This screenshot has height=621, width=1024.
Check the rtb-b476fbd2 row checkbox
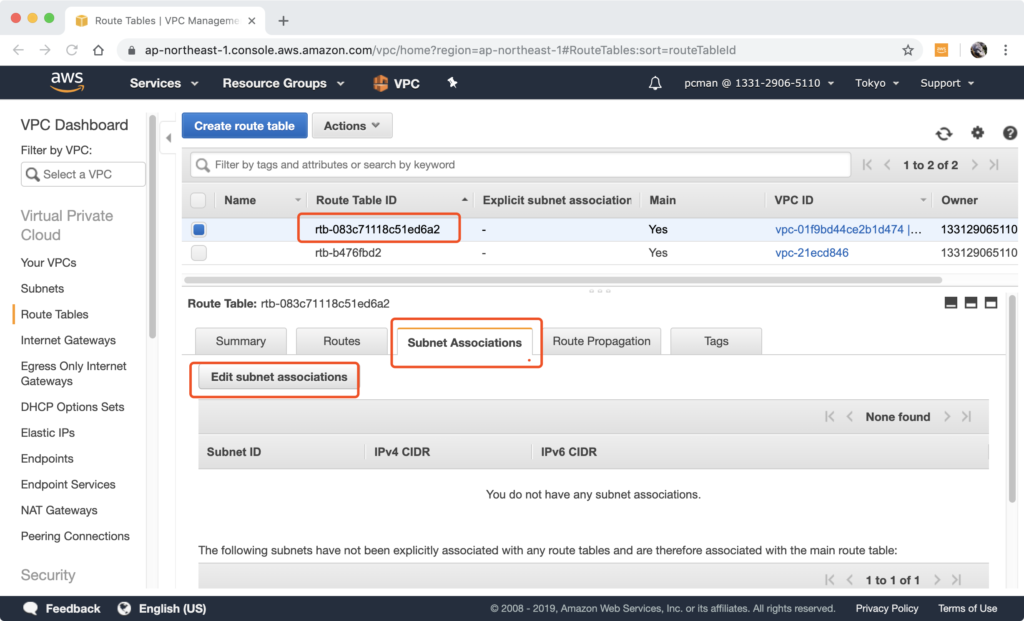point(199,253)
